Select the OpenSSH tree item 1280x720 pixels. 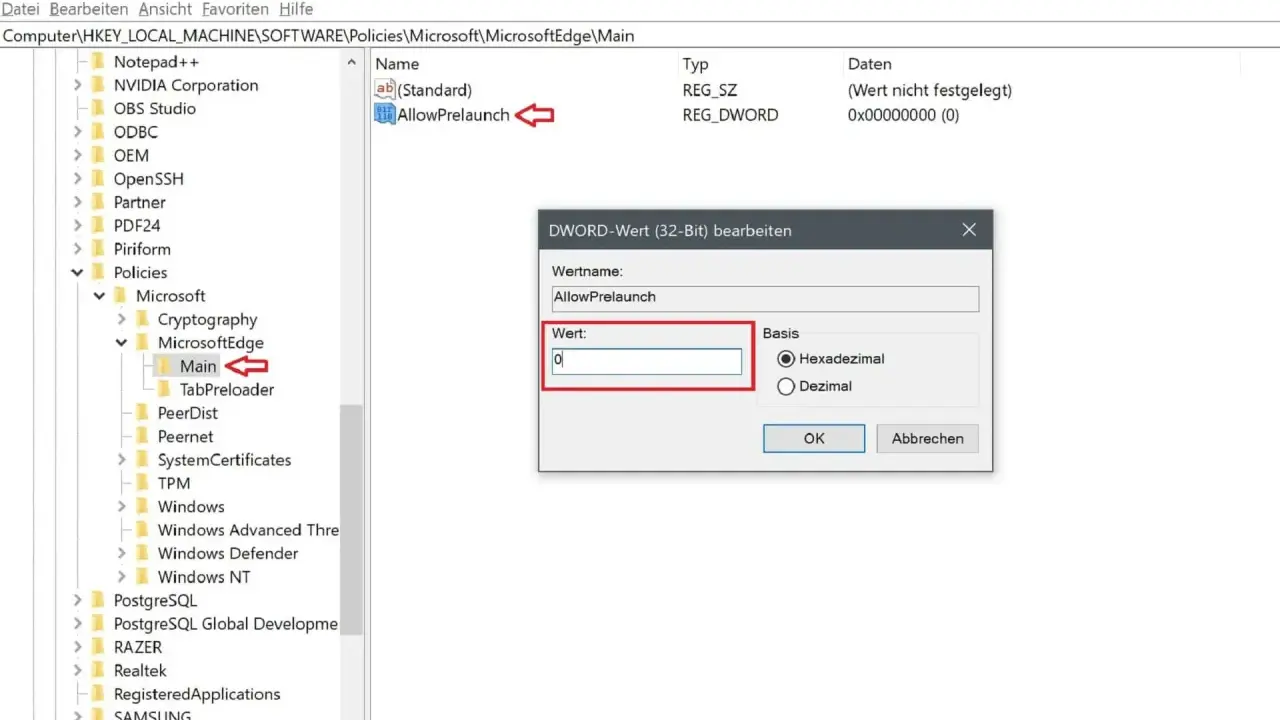coord(149,179)
